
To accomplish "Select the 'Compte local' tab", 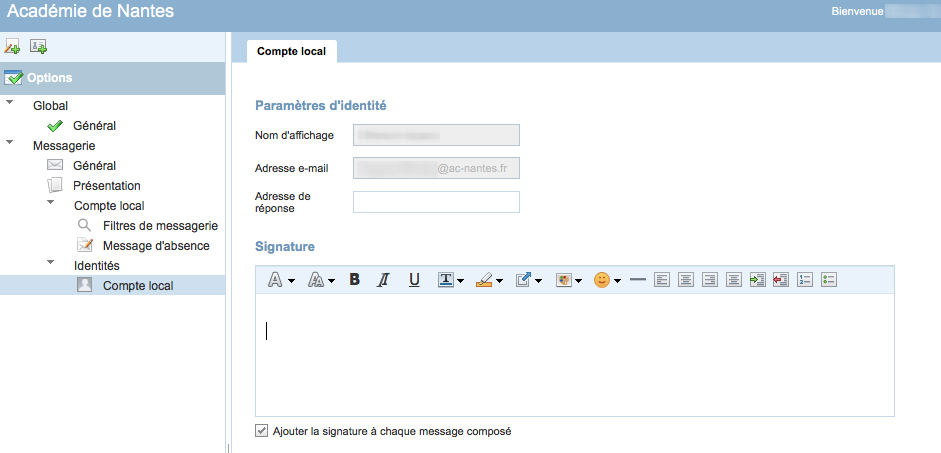I will click(291, 50).
